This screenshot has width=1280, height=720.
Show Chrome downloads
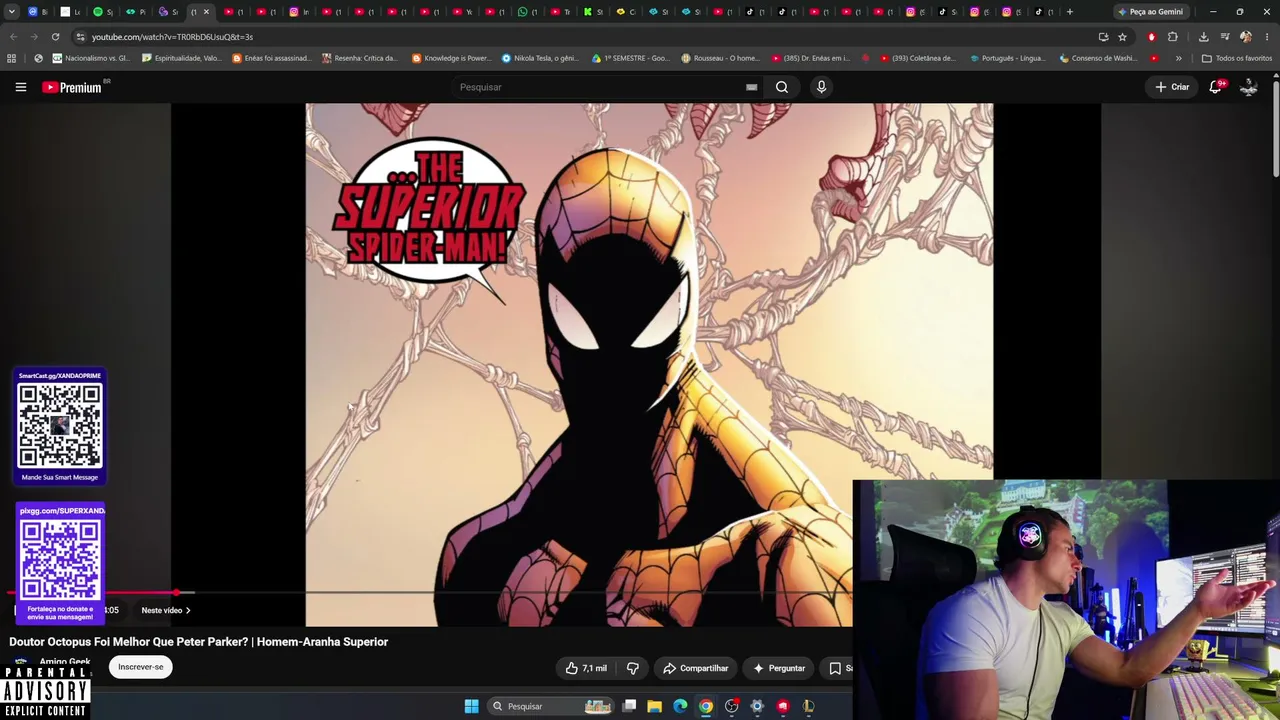[1203, 37]
